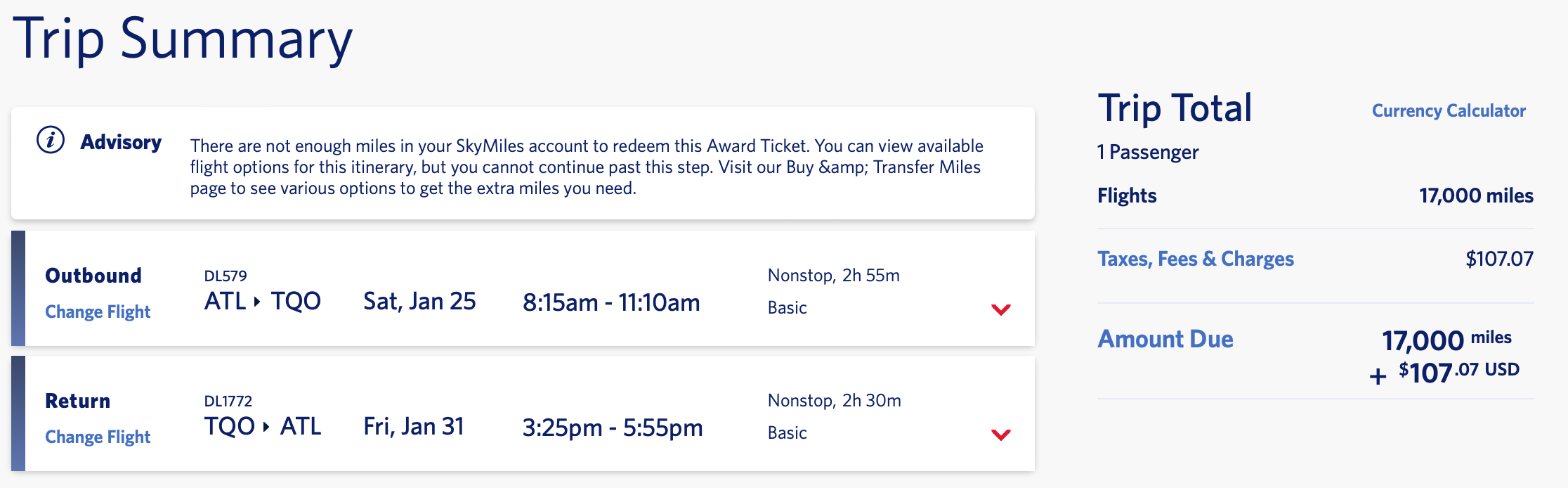Expand the Outbound flight details chevron
1568x488 pixels.
[x=1000, y=309]
